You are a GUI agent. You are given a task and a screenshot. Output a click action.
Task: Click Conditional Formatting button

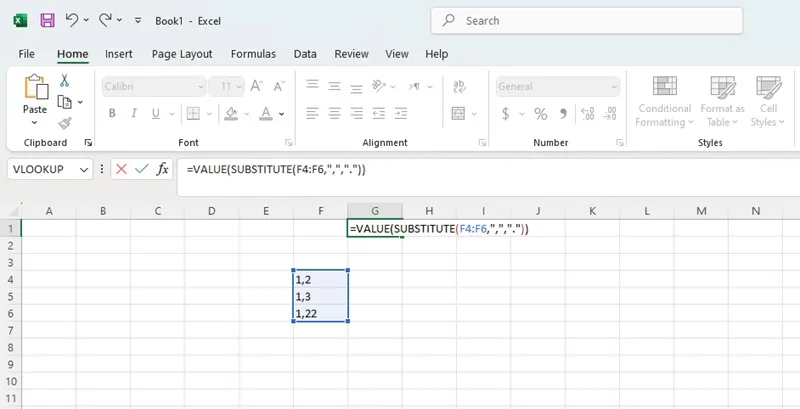(664, 101)
